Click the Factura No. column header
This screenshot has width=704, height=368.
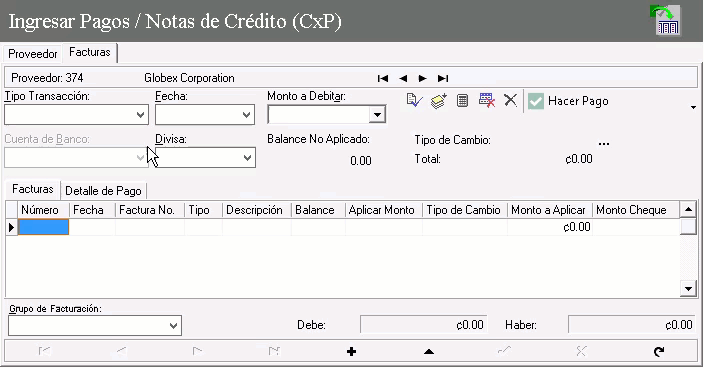click(150, 210)
